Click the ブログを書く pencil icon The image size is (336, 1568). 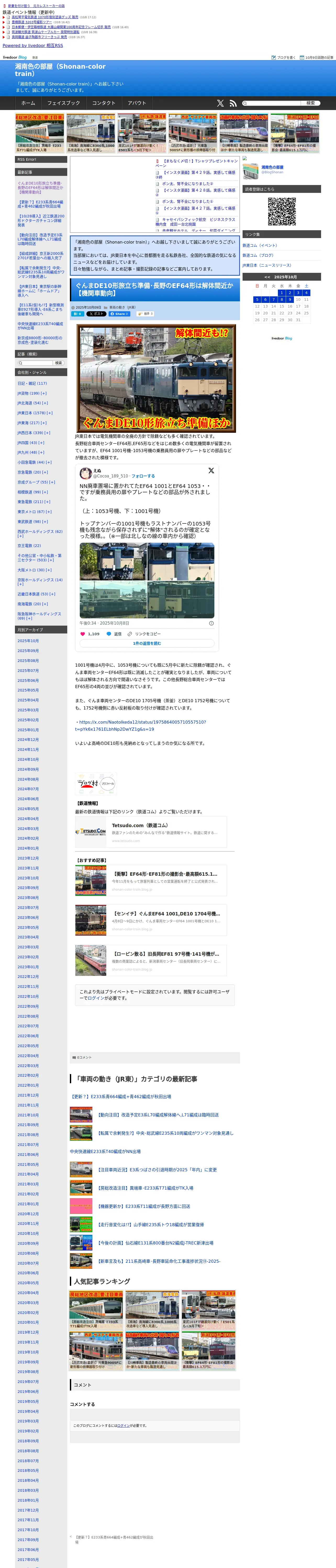[274, 57]
